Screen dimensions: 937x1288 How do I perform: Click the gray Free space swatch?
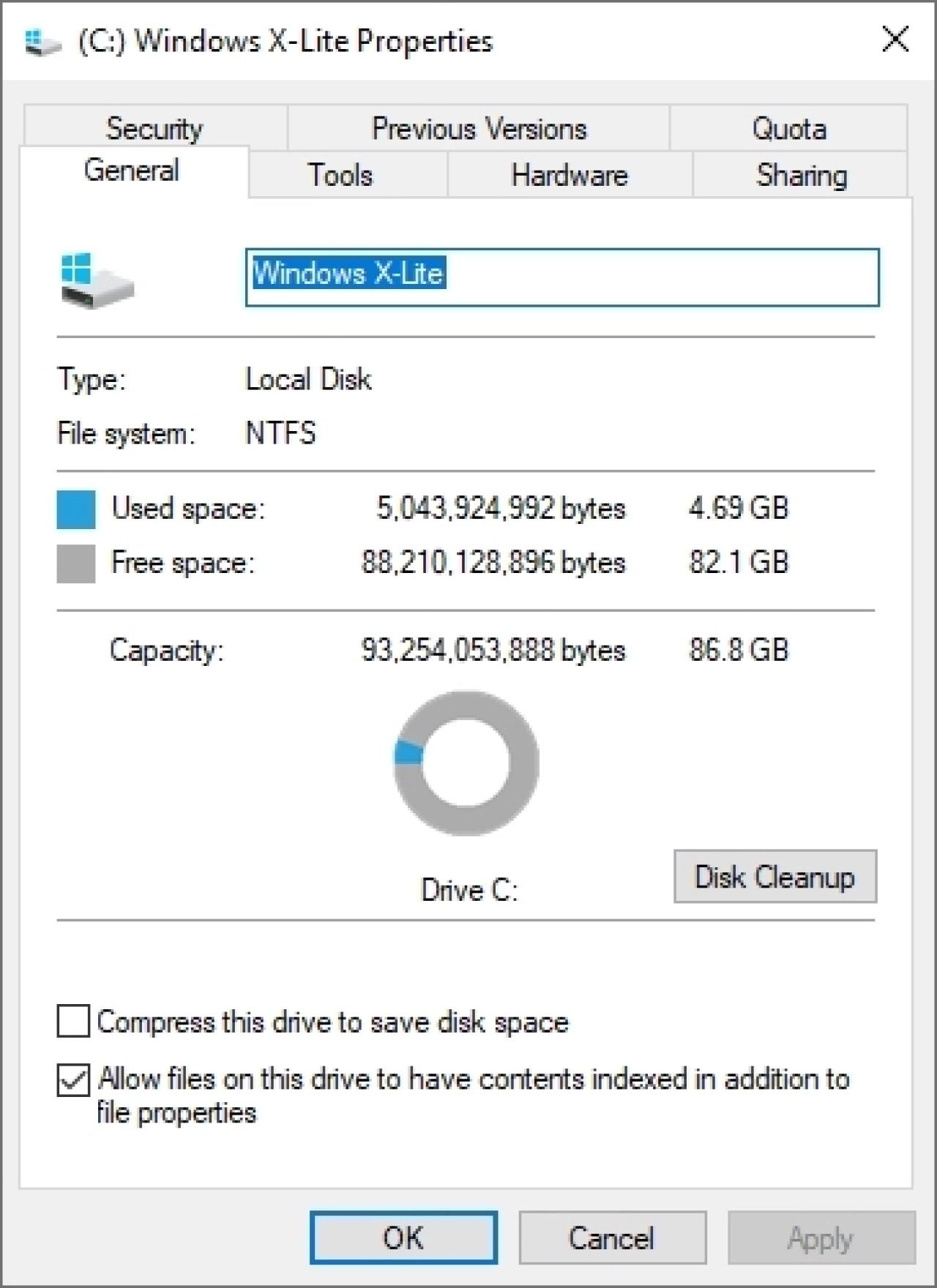(76, 563)
